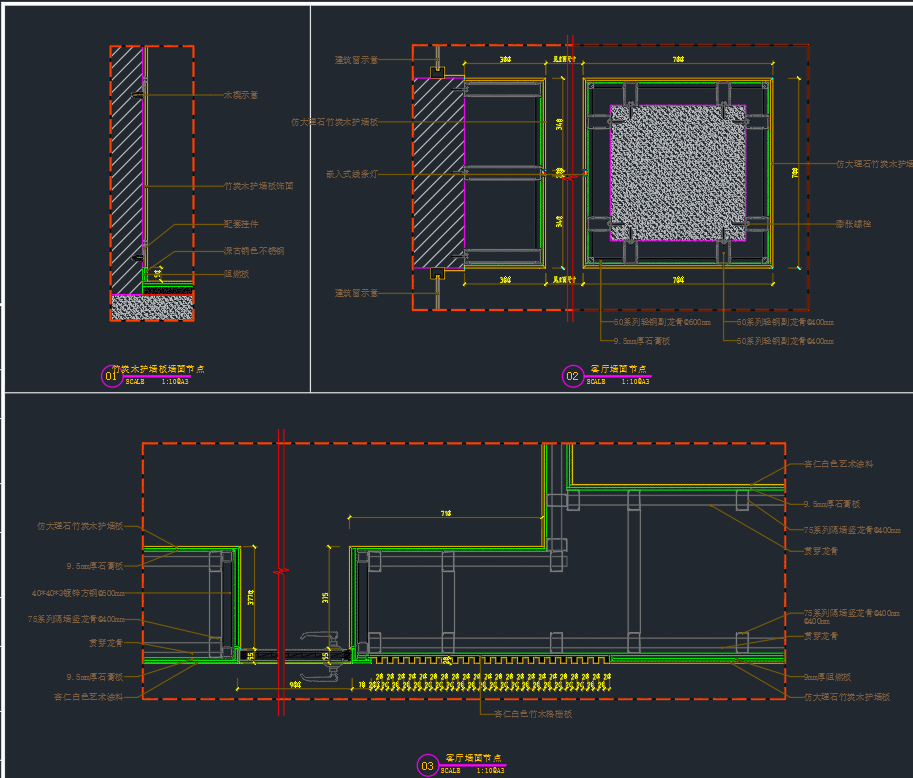
Task: Select the 杏仁白色竹木格栅板 label
Action: (x=533, y=714)
